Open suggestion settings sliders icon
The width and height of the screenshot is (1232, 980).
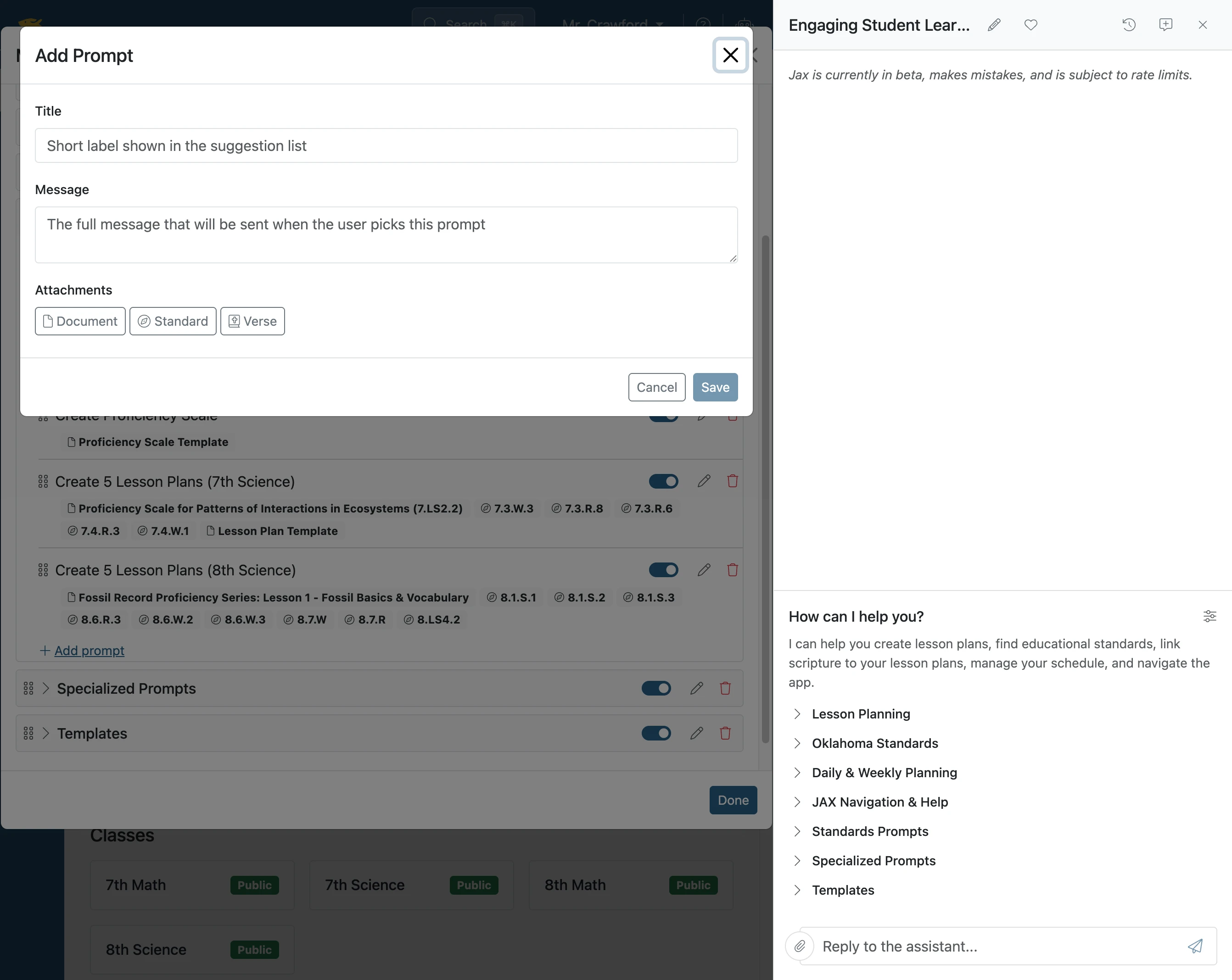coord(1210,616)
